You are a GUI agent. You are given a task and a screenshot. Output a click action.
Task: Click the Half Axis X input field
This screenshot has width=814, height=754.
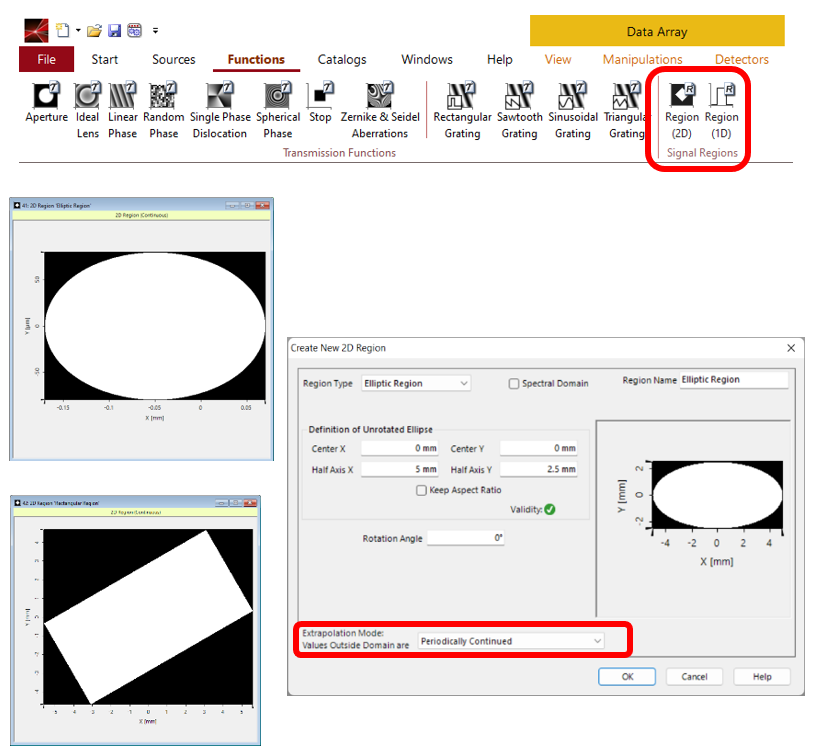(x=400, y=470)
